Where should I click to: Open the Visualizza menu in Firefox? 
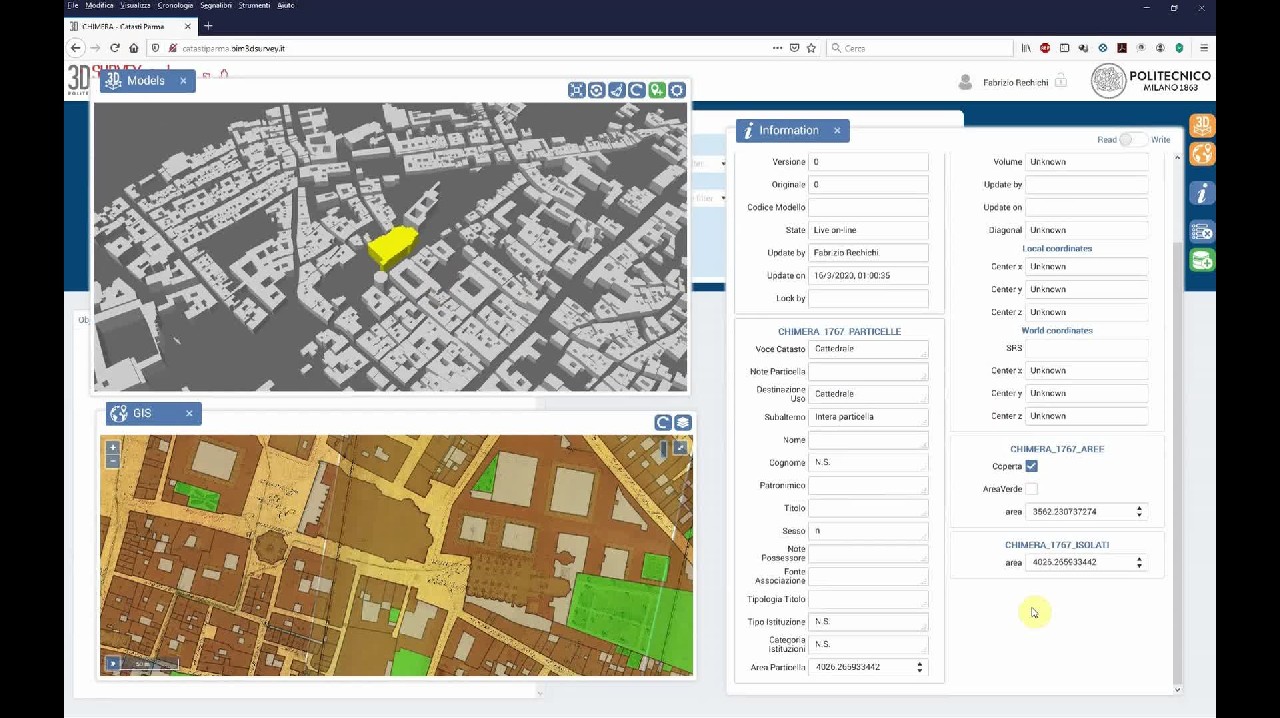pos(135,6)
